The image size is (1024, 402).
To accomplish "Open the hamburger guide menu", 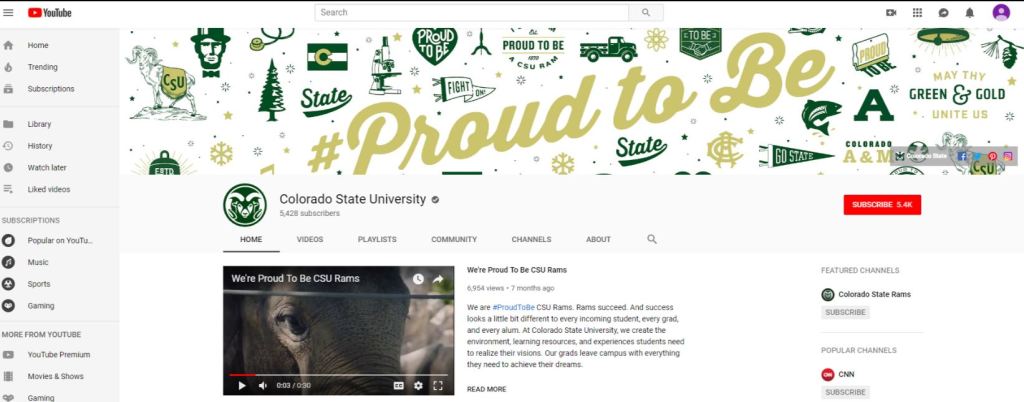I will pyautogui.click(x=8, y=12).
